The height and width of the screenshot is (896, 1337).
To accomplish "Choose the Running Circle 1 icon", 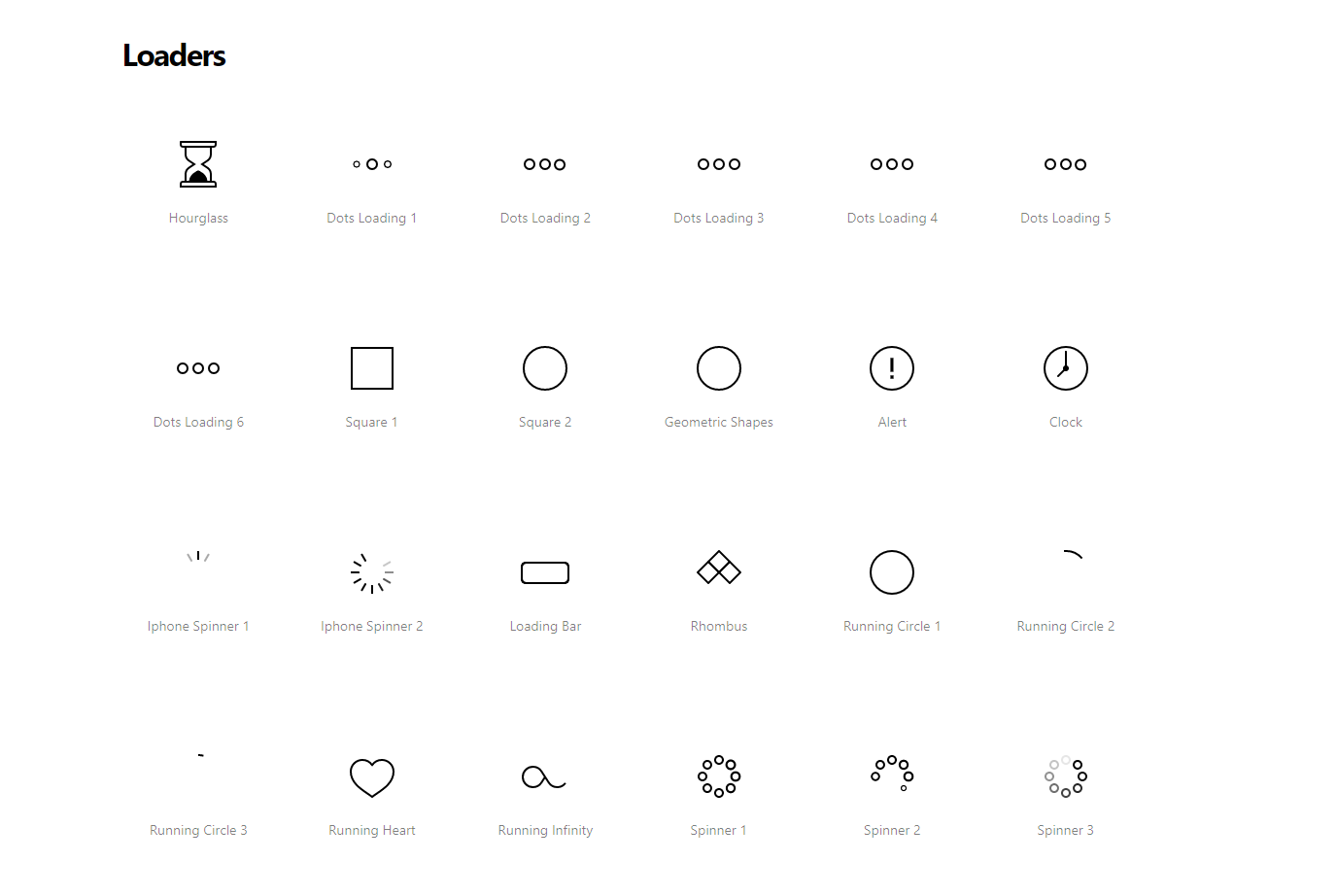I will 892,572.
